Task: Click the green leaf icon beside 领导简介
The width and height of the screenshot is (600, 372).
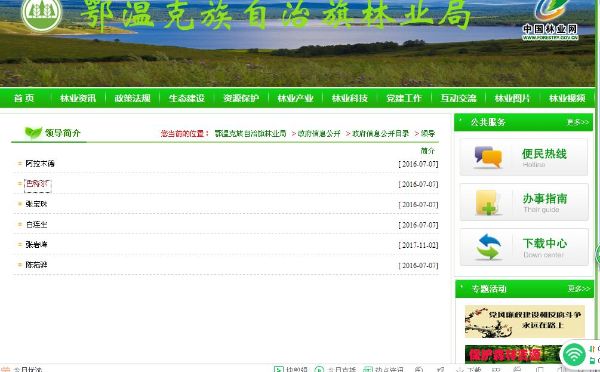Action: pos(33,133)
